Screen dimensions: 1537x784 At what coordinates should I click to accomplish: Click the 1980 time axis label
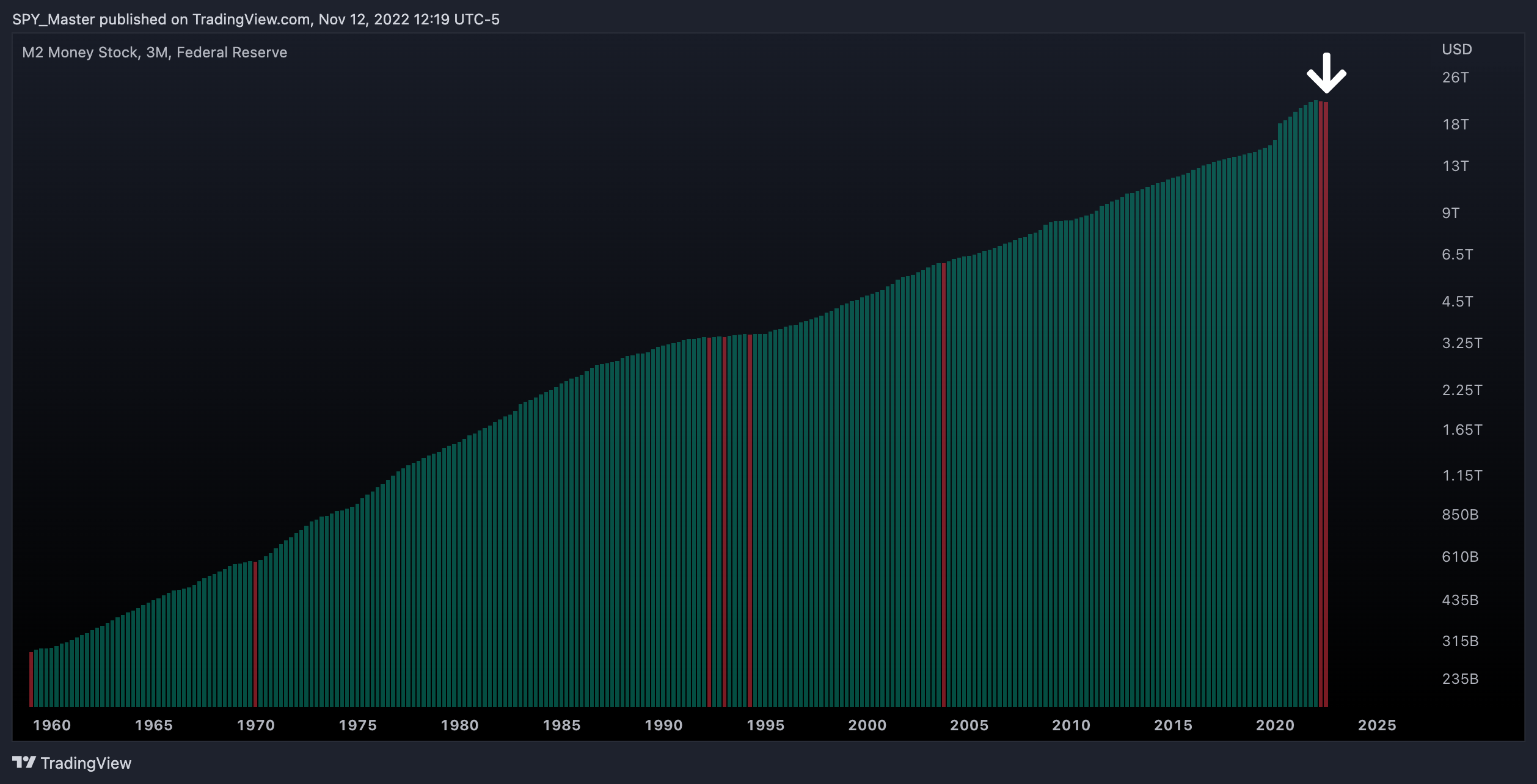point(460,725)
